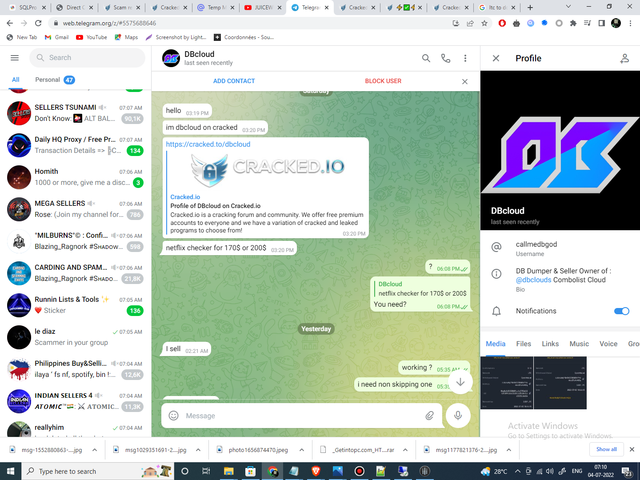Open File Explorer from the taskbar

click(228, 471)
